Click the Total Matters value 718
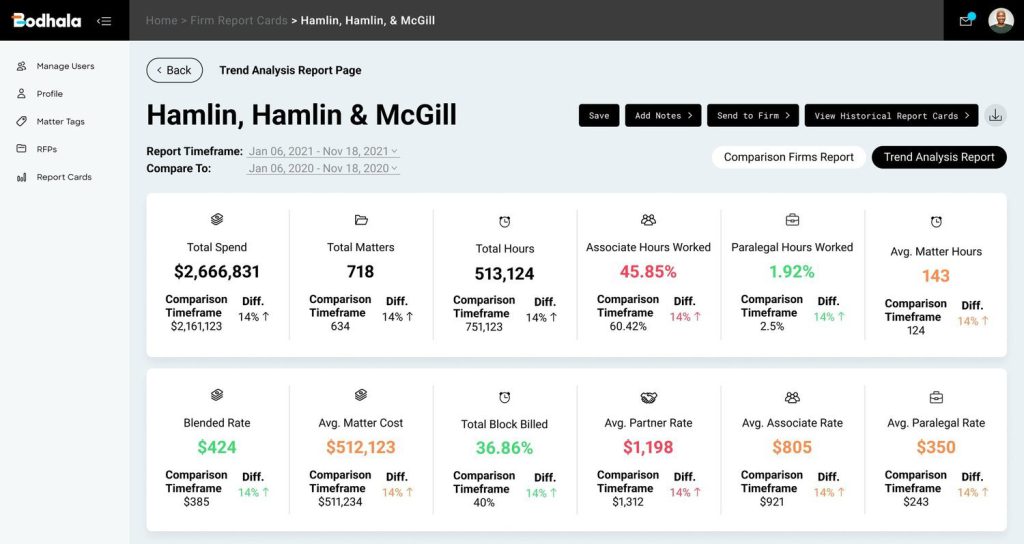 (x=360, y=272)
